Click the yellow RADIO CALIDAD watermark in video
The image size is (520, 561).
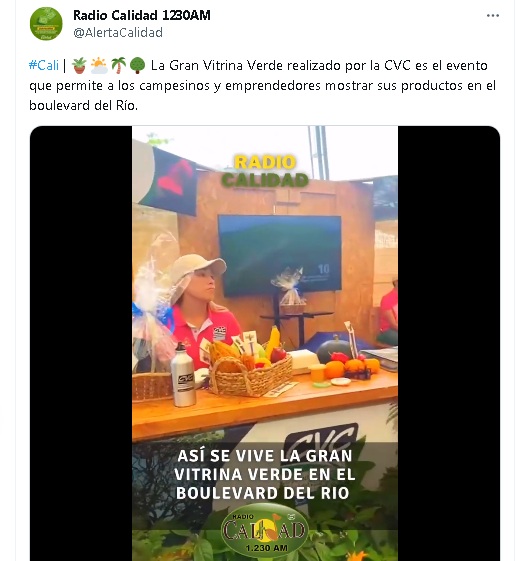(x=265, y=171)
